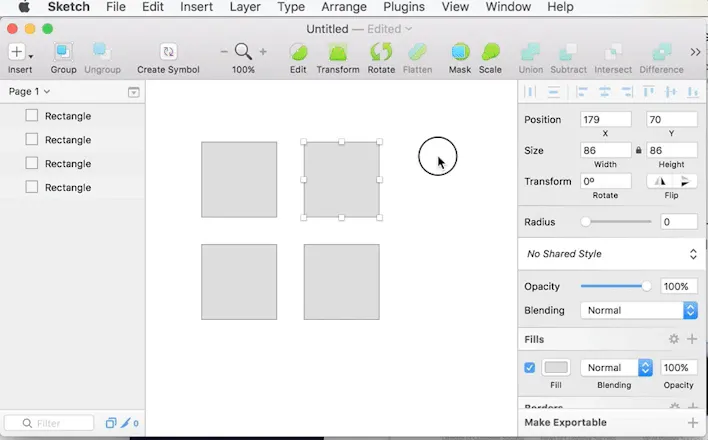Click the Intersect boolean icon
Image resolution: width=708 pixels, height=440 pixels.
[x=613, y=52]
